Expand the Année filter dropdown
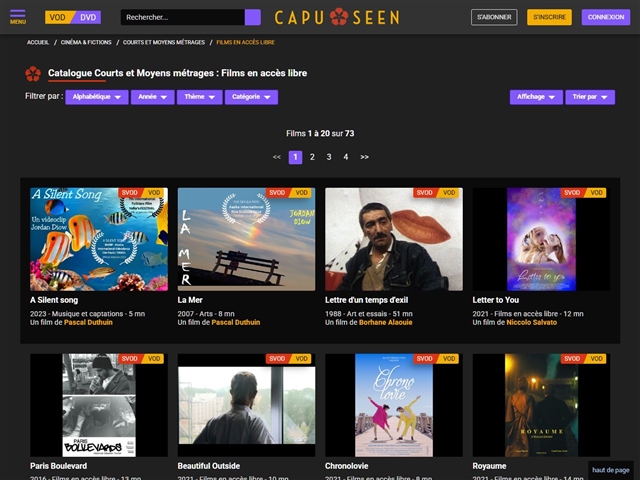The height and width of the screenshot is (480, 640). pos(153,97)
